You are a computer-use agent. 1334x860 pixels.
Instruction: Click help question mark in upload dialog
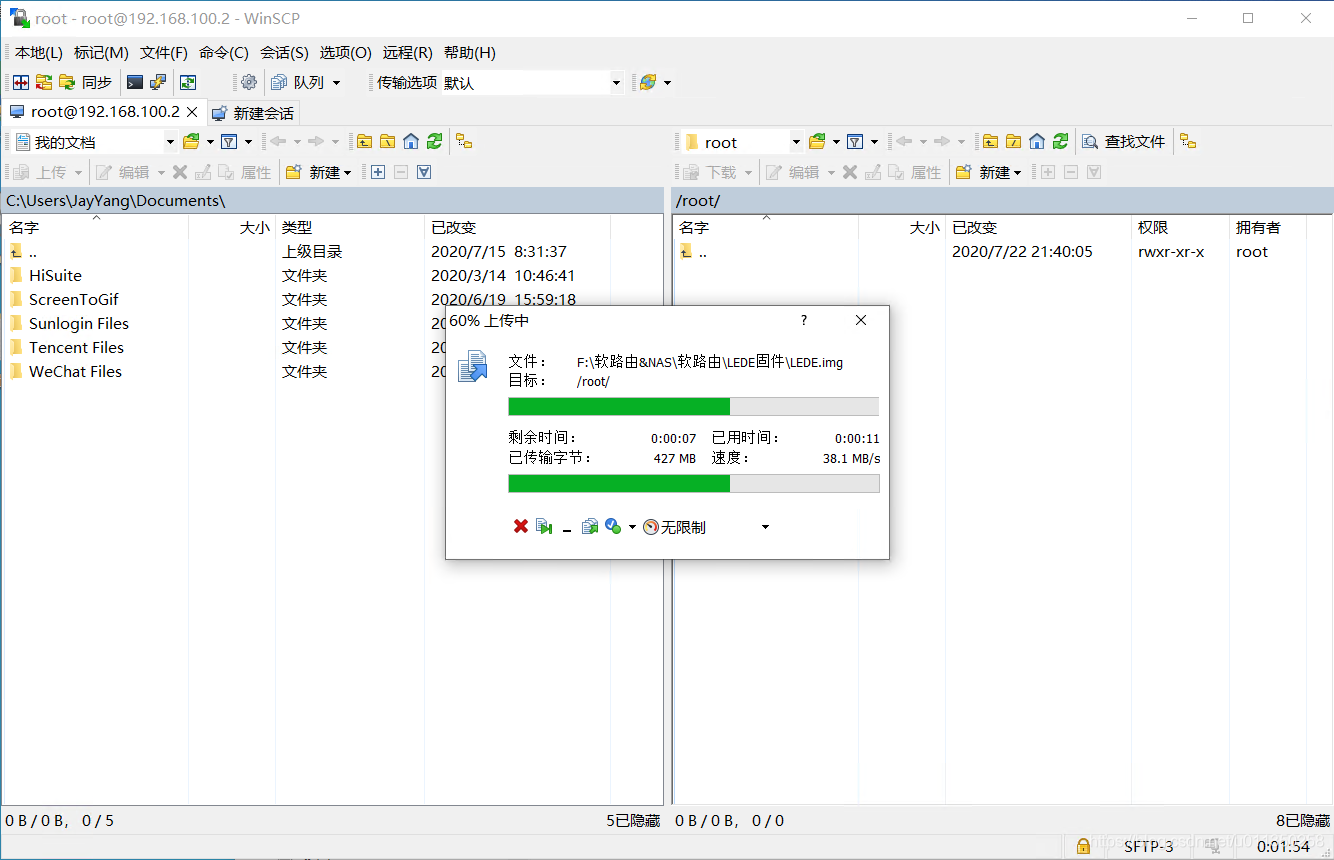tap(804, 320)
